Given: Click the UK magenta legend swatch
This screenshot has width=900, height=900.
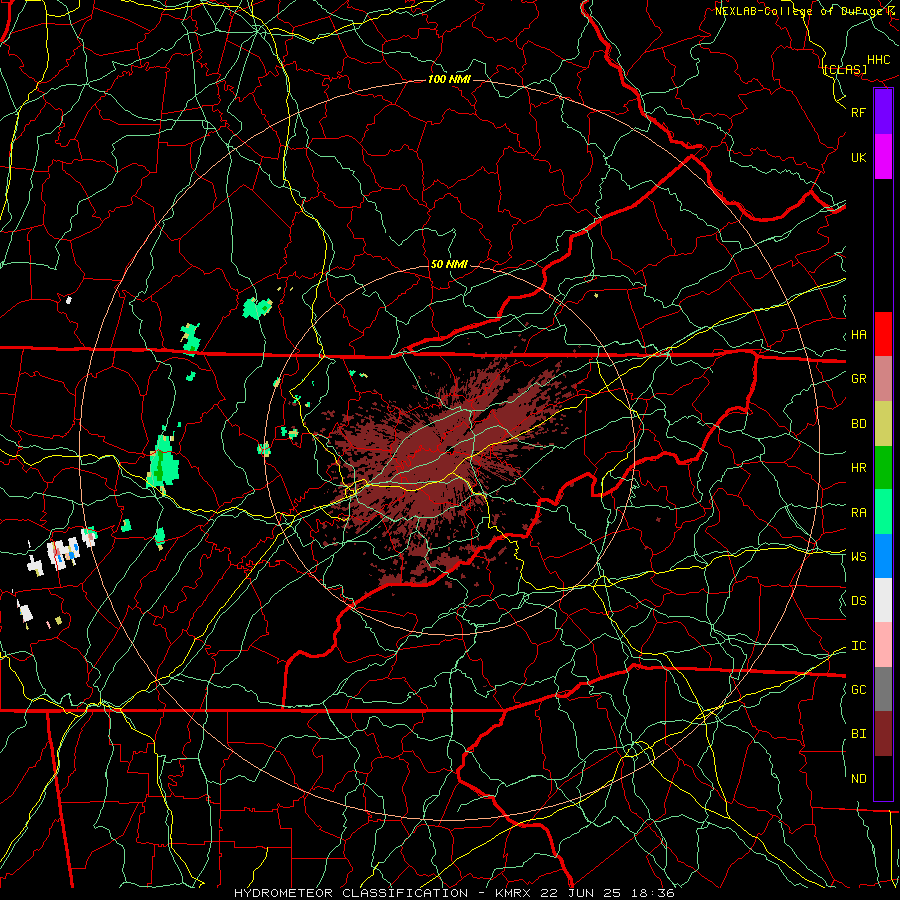Looking at the screenshot, I should 883,157.
